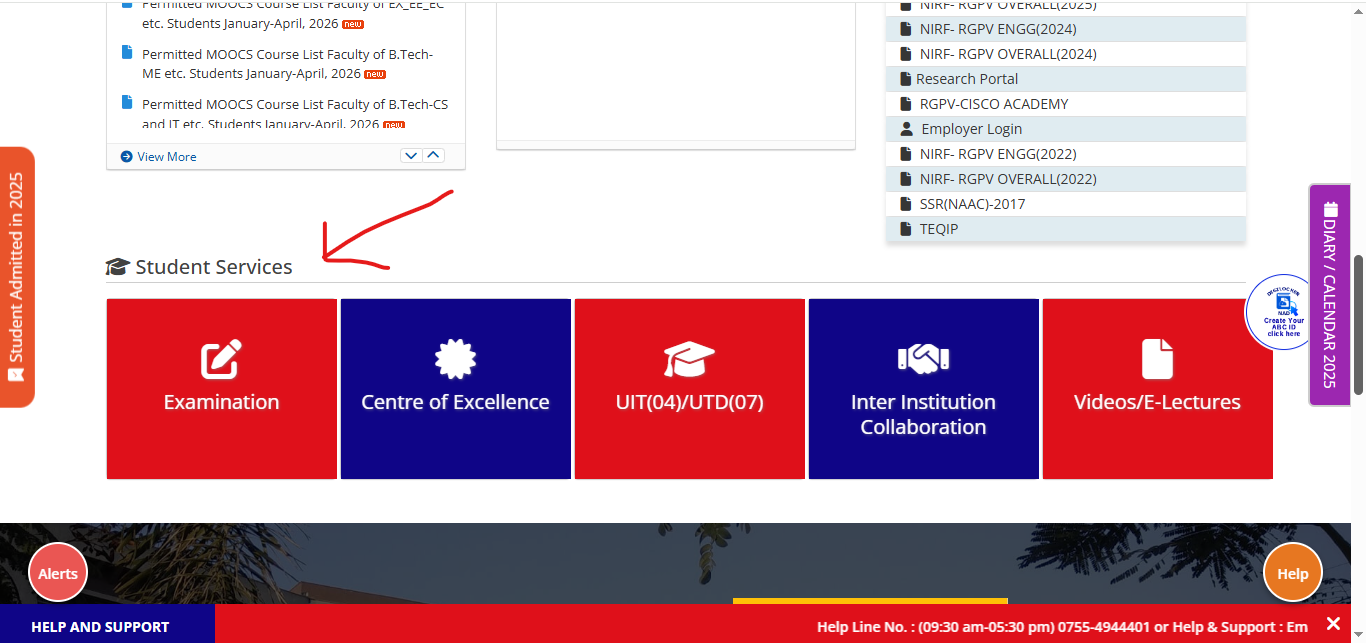Click the Centre of Excellence badge icon
Screen dimensions: 1366x643
point(455,359)
